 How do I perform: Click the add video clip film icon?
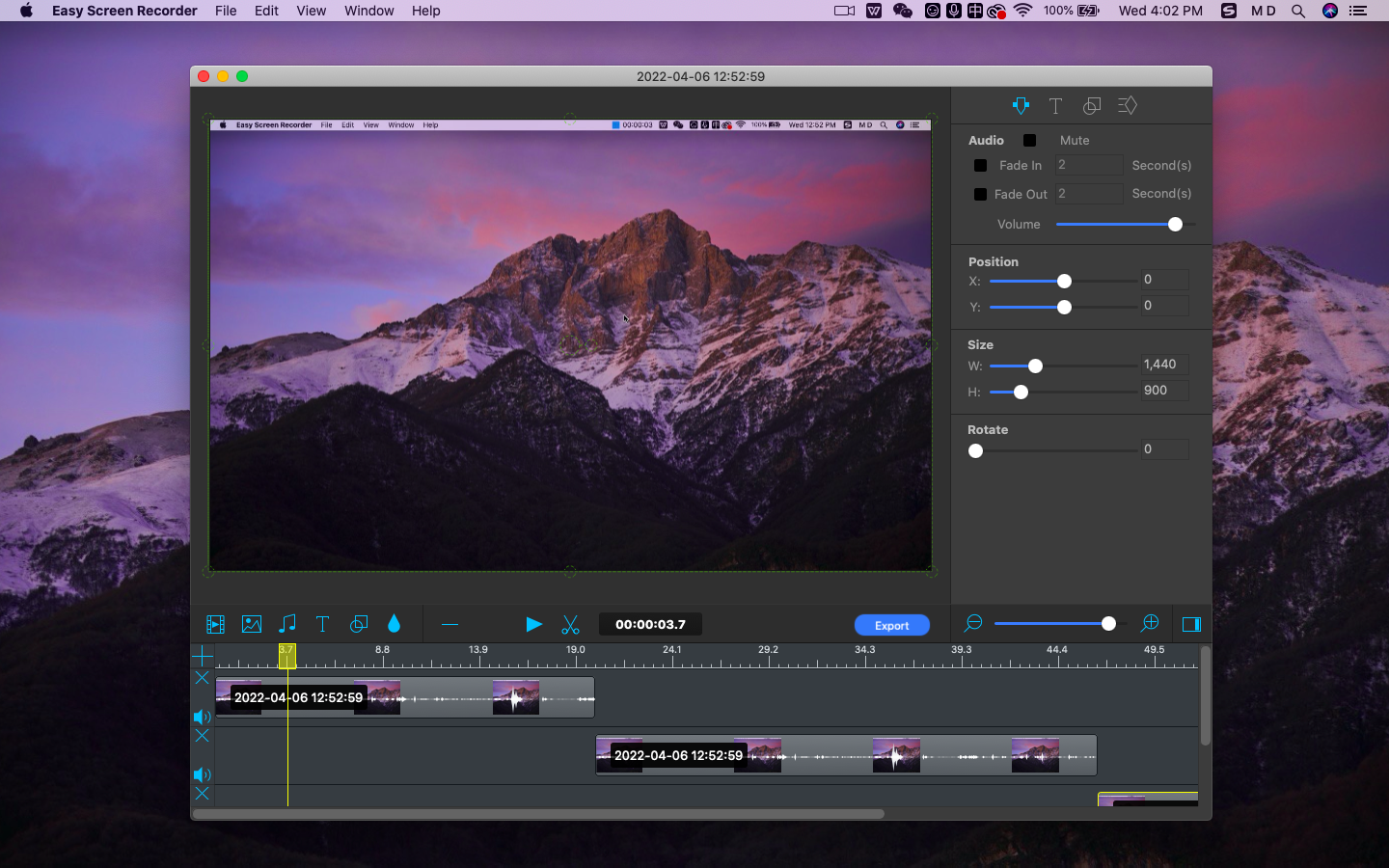215,624
